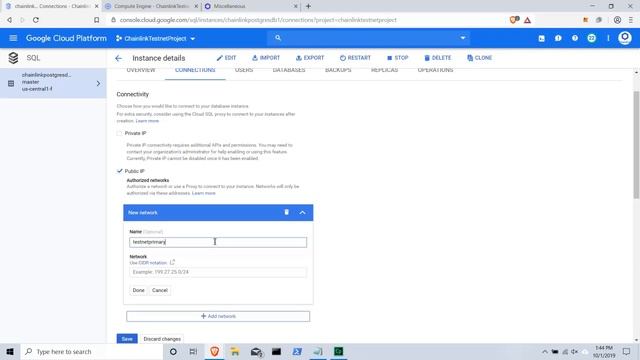Click the SQL product stack icon

coord(13,58)
